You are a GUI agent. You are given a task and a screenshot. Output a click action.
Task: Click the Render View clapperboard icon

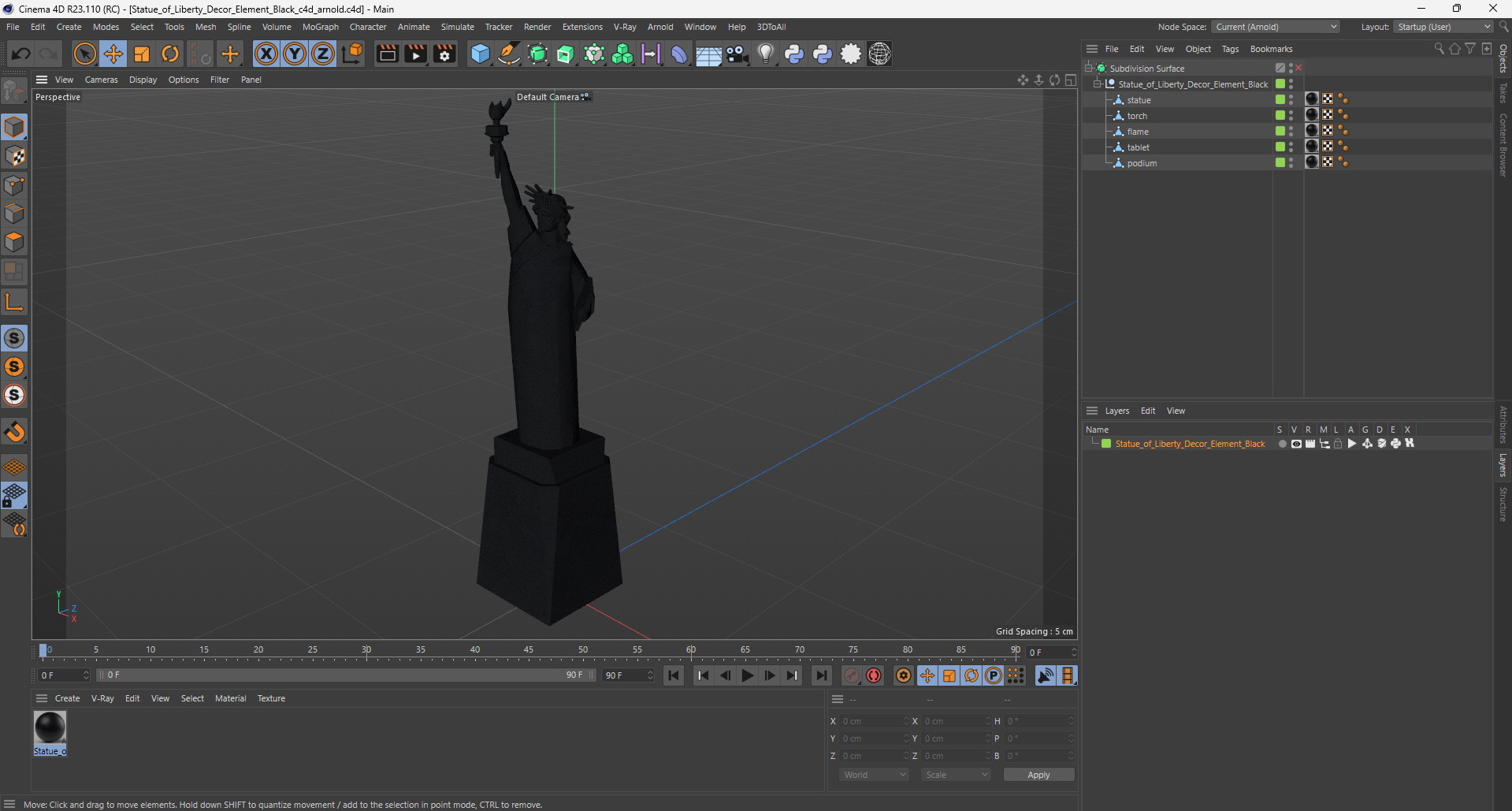(x=387, y=54)
